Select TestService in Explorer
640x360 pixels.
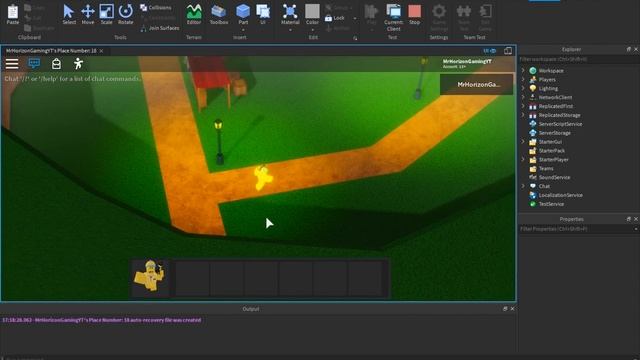point(551,204)
